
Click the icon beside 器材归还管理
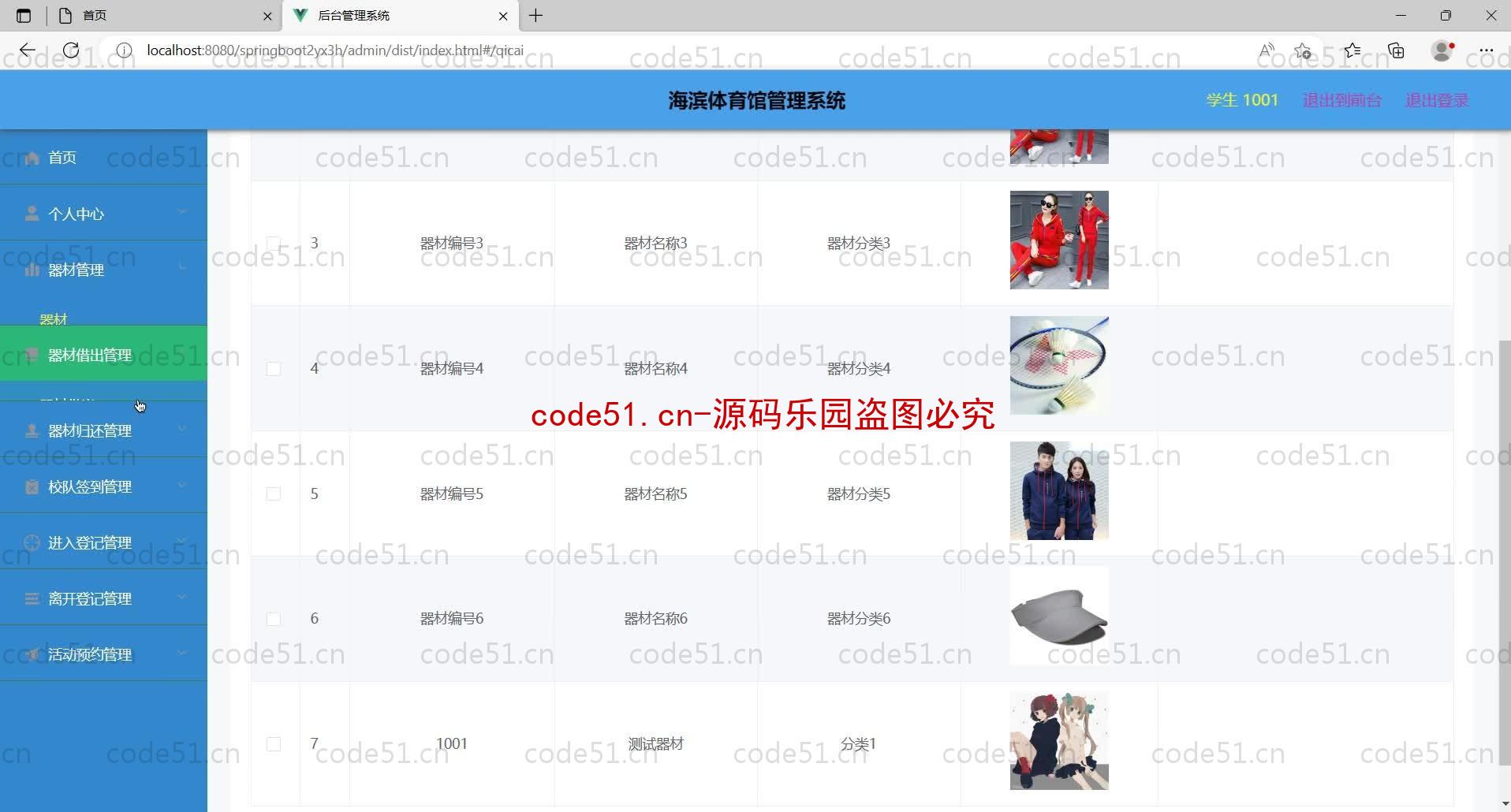point(32,430)
